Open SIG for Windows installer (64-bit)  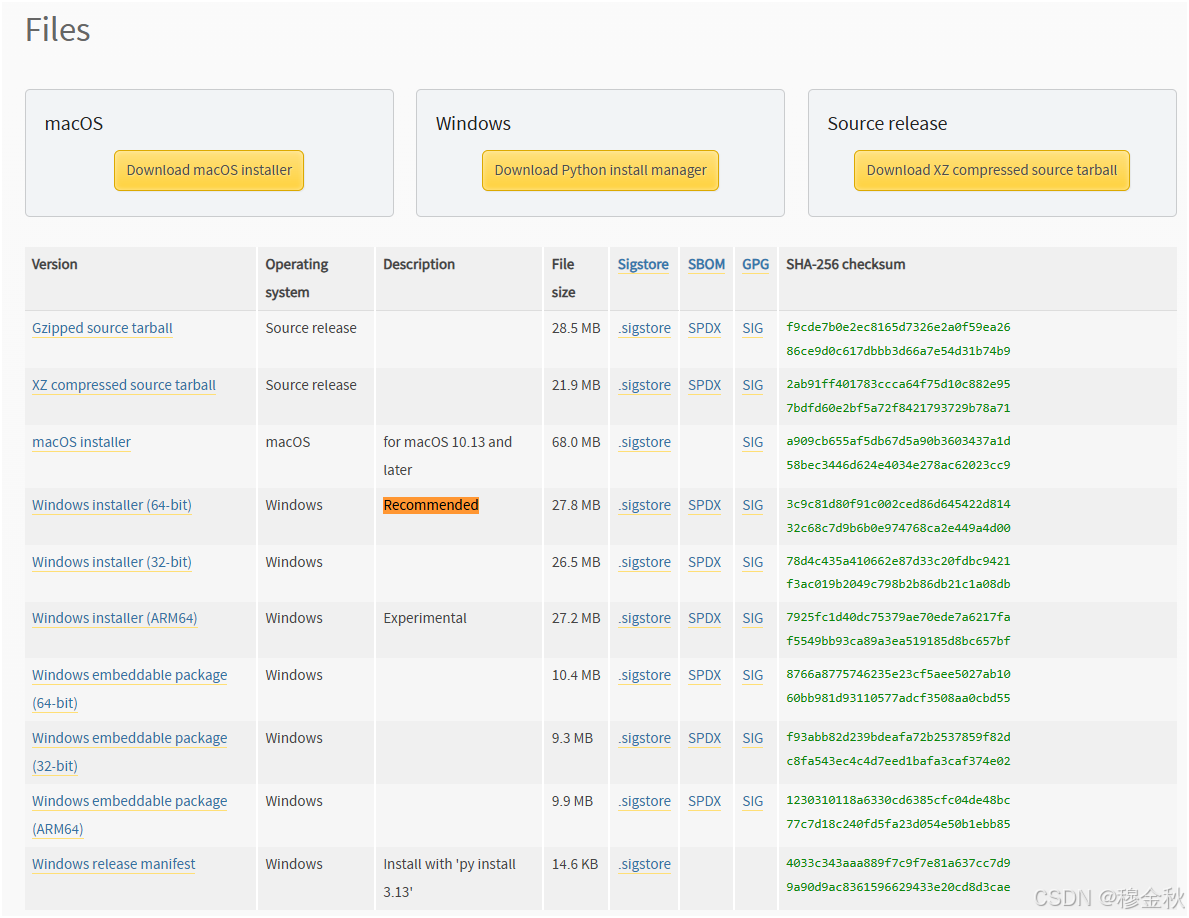click(x=752, y=505)
